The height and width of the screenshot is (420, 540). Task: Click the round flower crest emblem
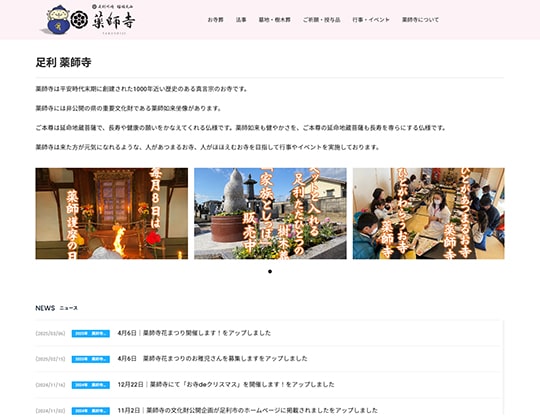coord(79,20)
